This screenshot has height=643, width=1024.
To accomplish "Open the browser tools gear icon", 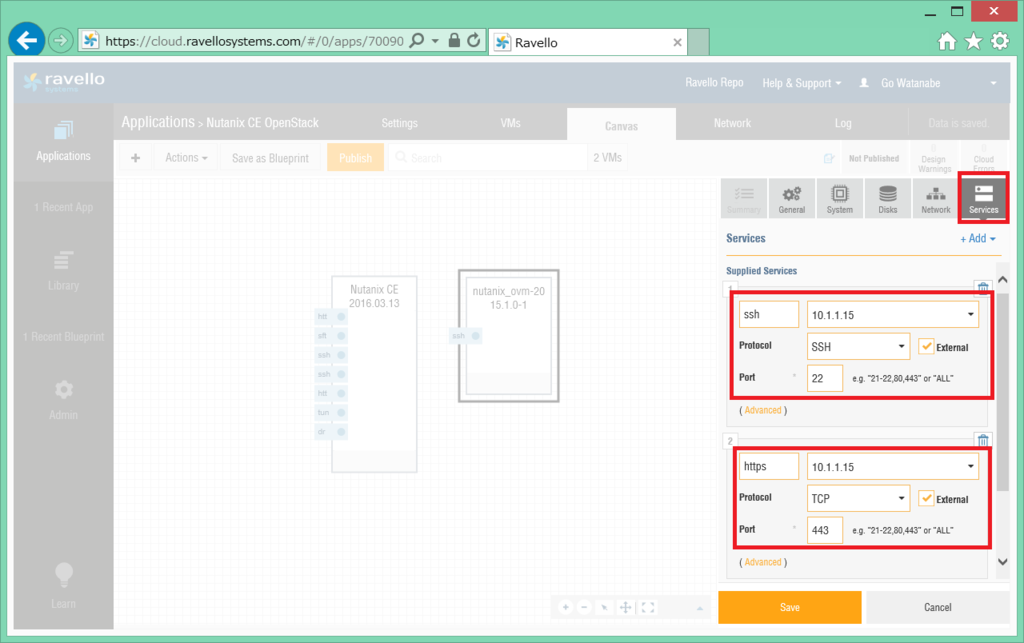I will click(1000, 42).
